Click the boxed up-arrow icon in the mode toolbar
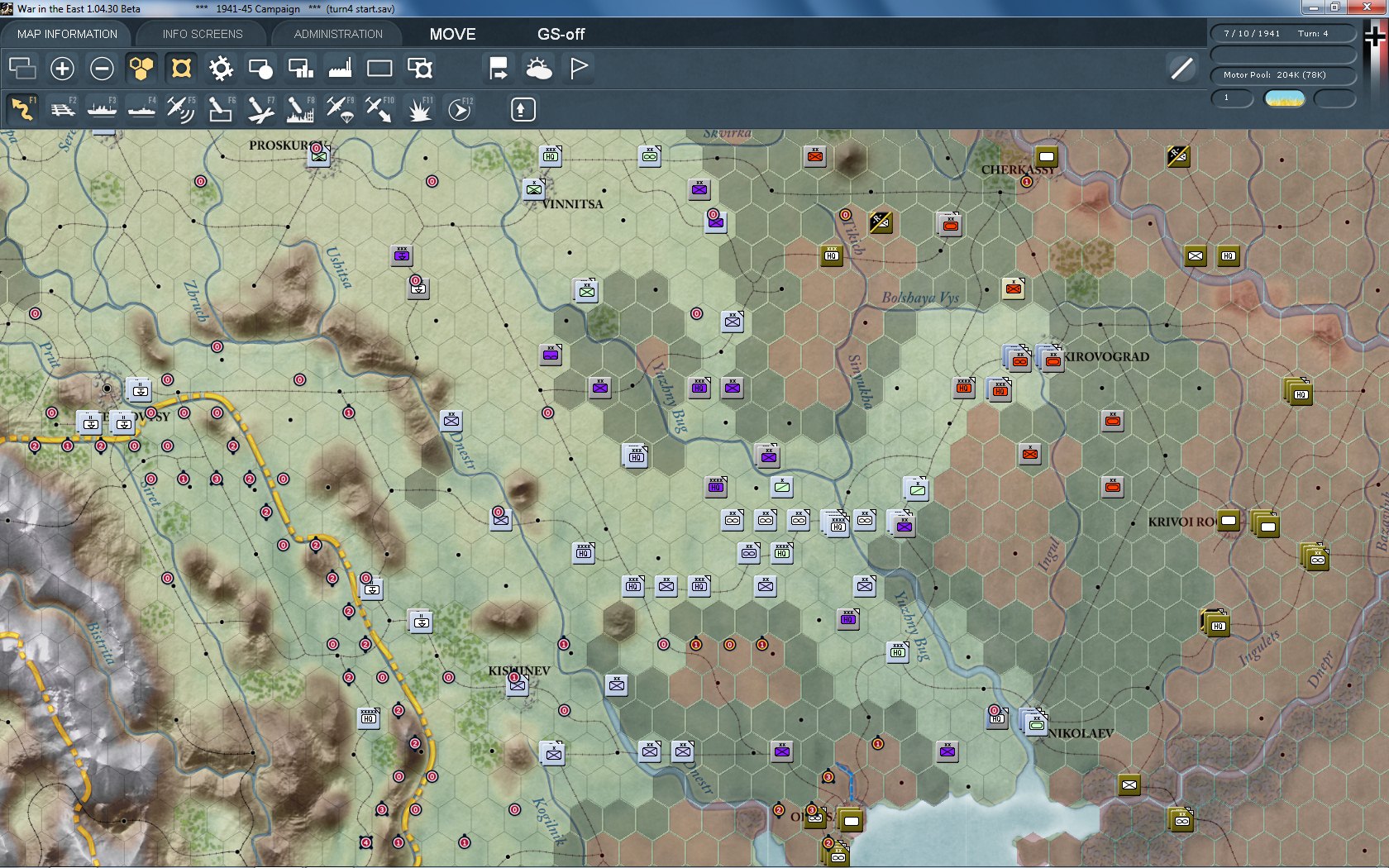This screenshot has width=1389, height=868. [x=523, y=109]
